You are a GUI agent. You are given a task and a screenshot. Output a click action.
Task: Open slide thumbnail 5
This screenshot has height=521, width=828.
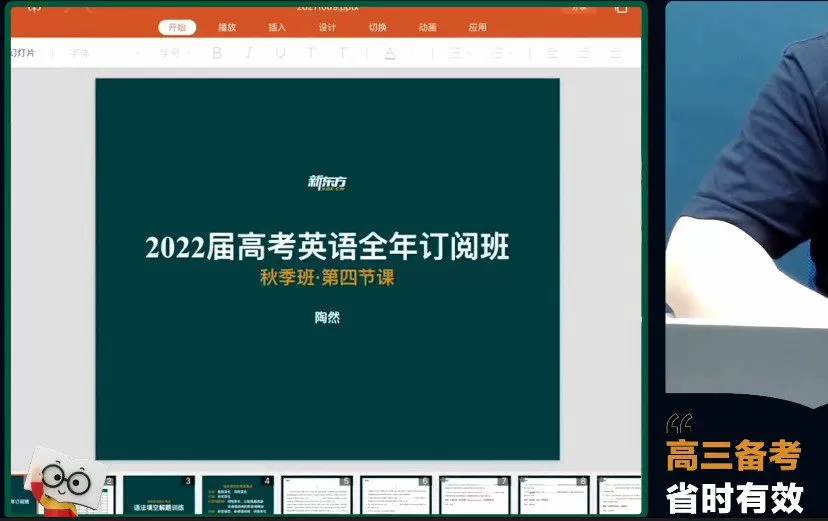tap(317, 495)
